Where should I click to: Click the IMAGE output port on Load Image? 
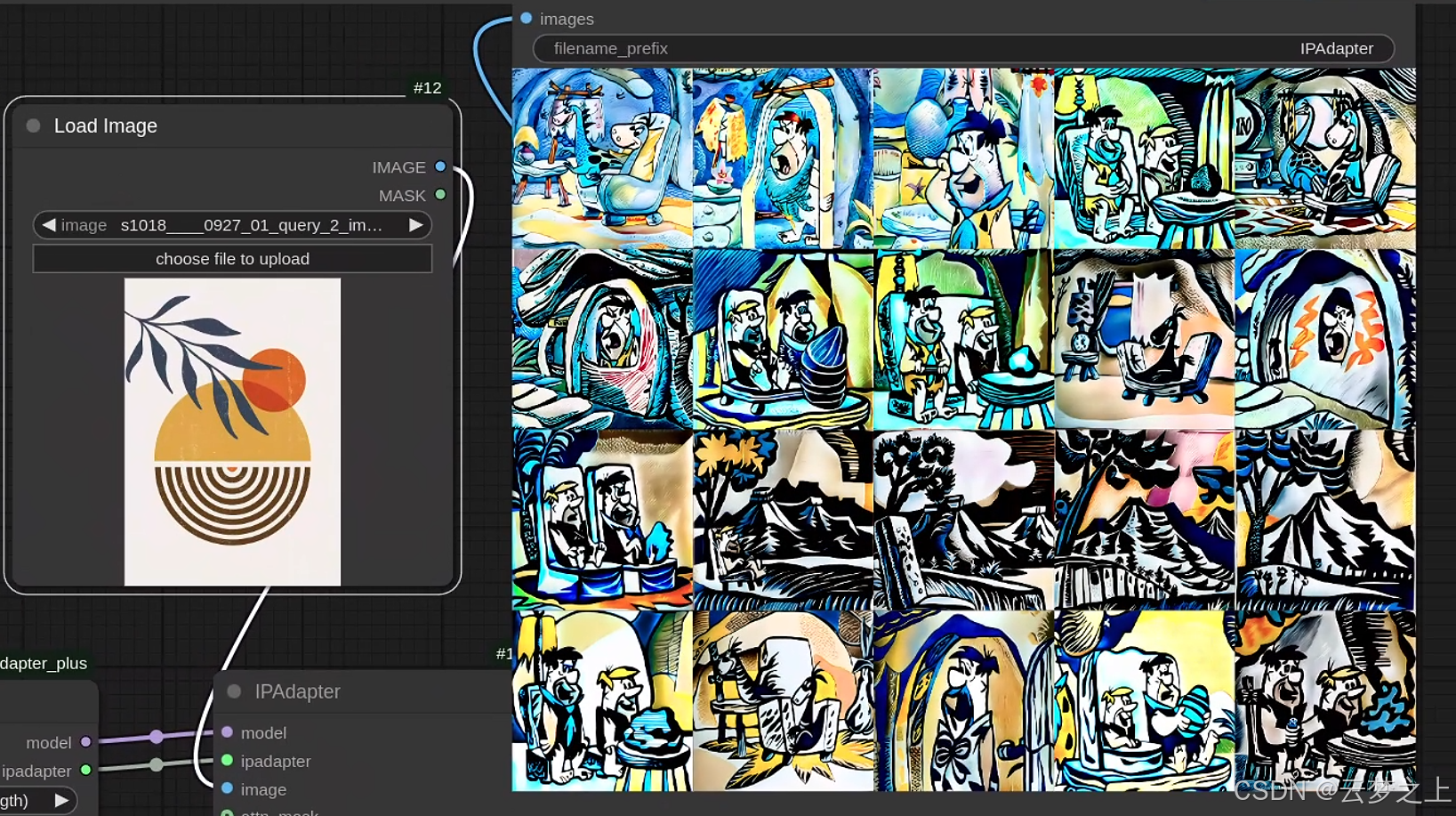click(x=440, y=166)
